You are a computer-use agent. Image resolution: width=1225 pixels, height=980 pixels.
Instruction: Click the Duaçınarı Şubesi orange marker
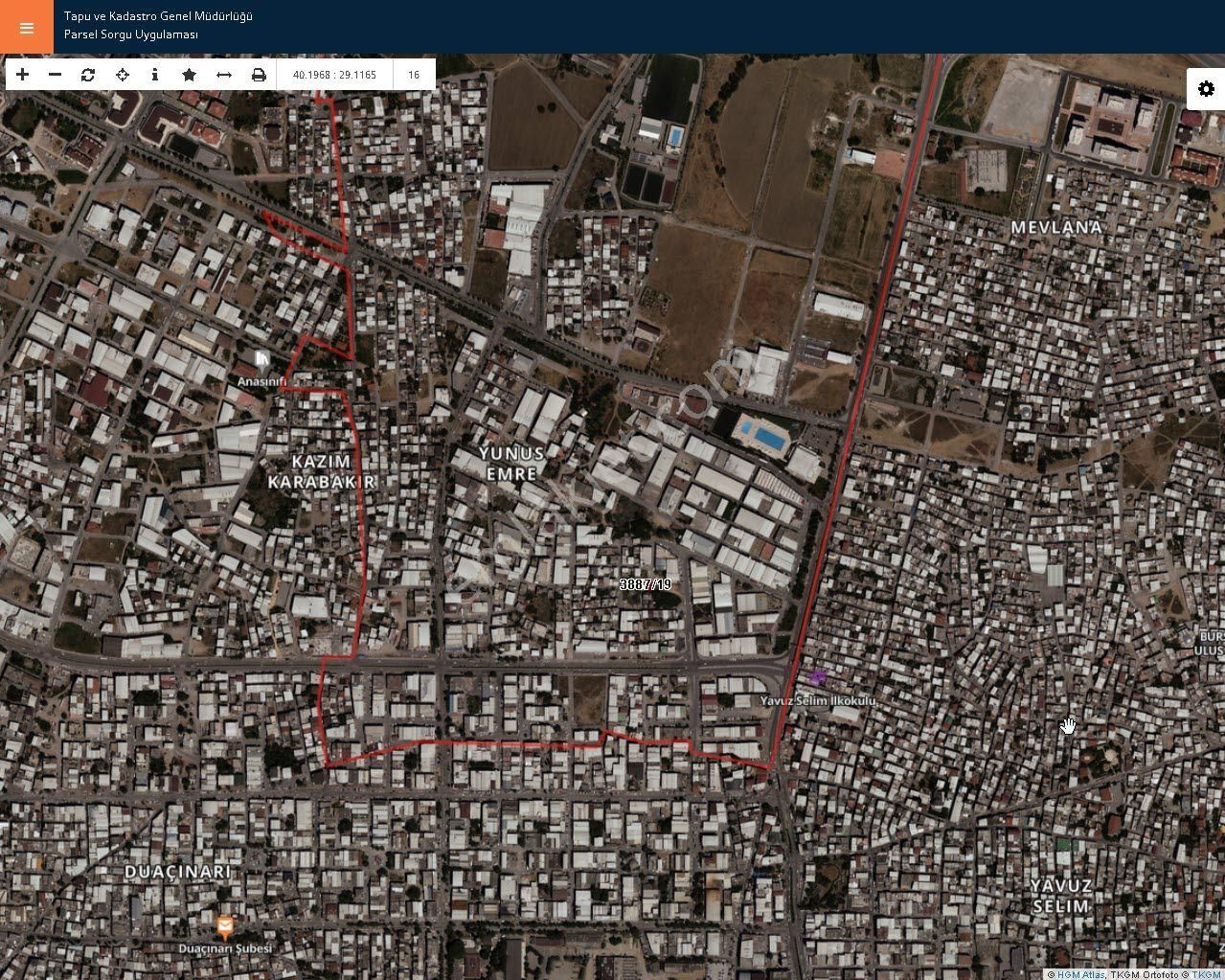224,926
